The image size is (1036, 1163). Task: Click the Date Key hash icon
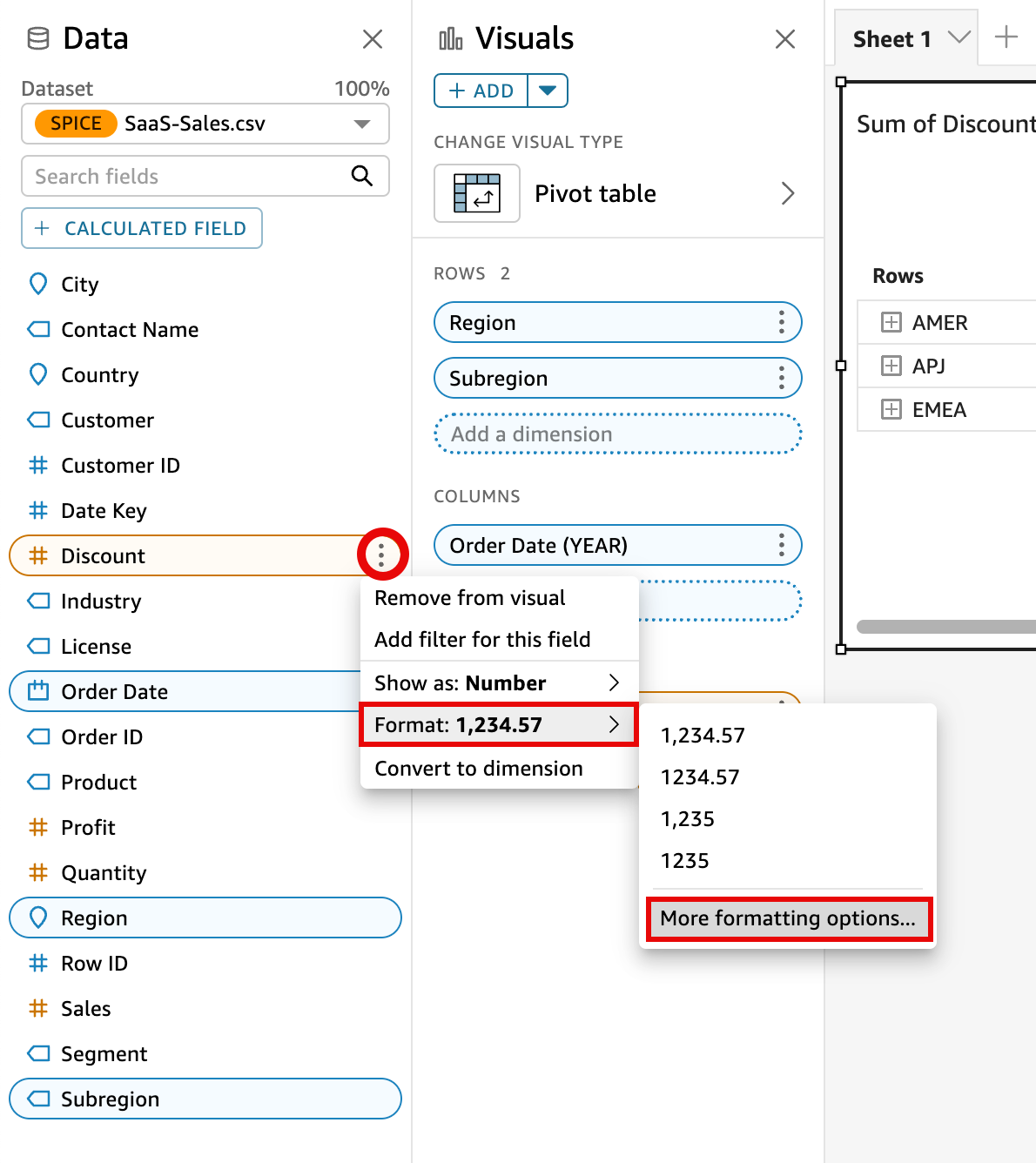(x=38, y=510)
